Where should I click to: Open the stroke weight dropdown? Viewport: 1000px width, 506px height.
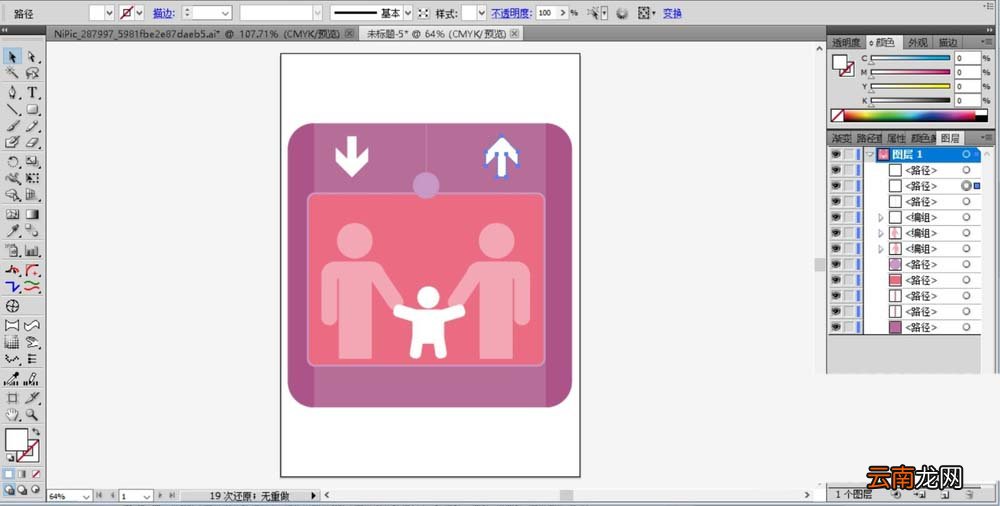[226, 13]
